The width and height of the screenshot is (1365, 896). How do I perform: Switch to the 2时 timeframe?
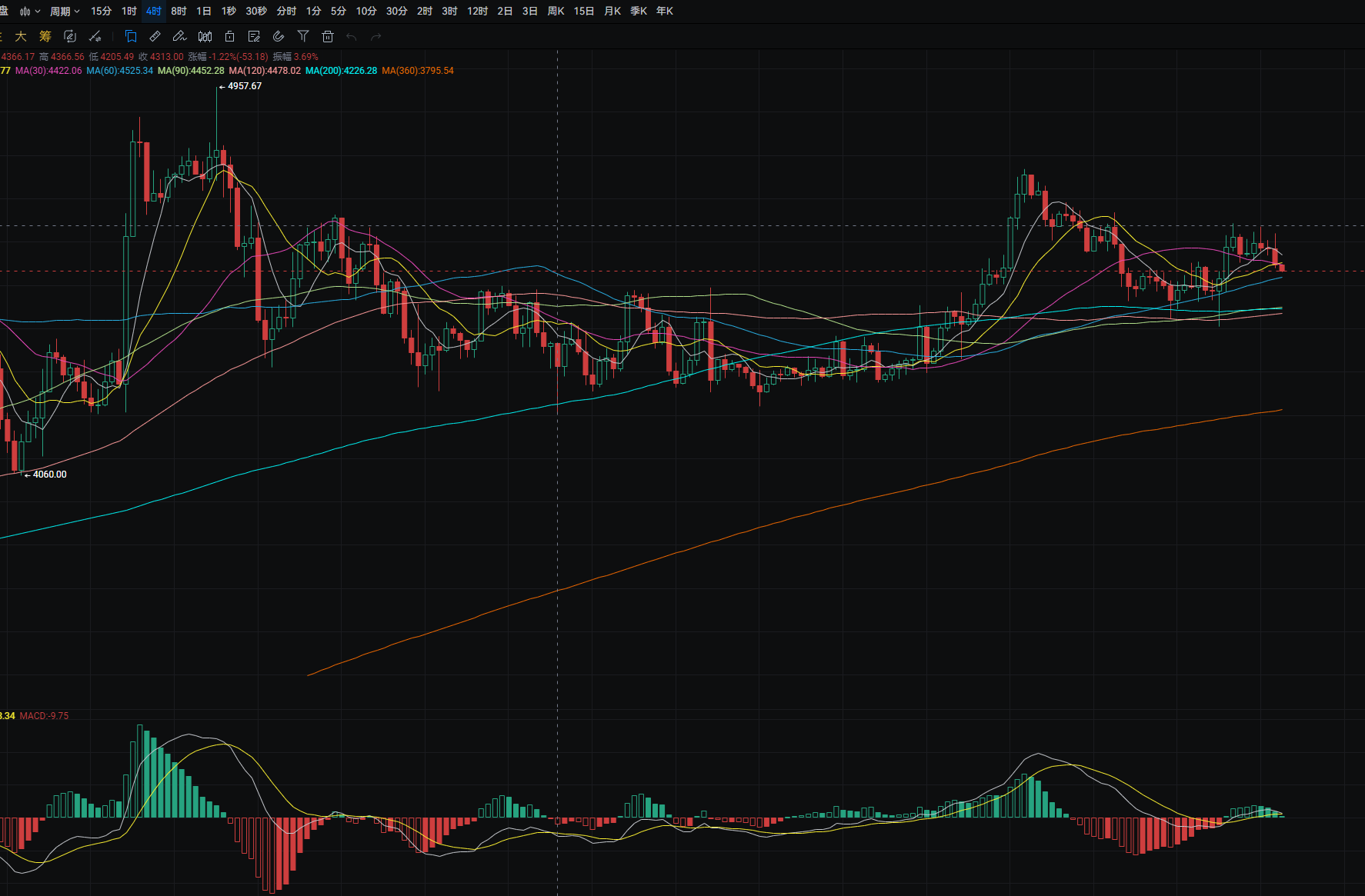[x=424, y=12]
